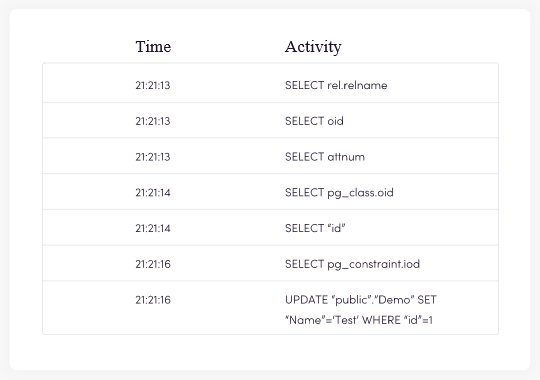Click the word UPDATE in the last row

[x=307, y=300]
